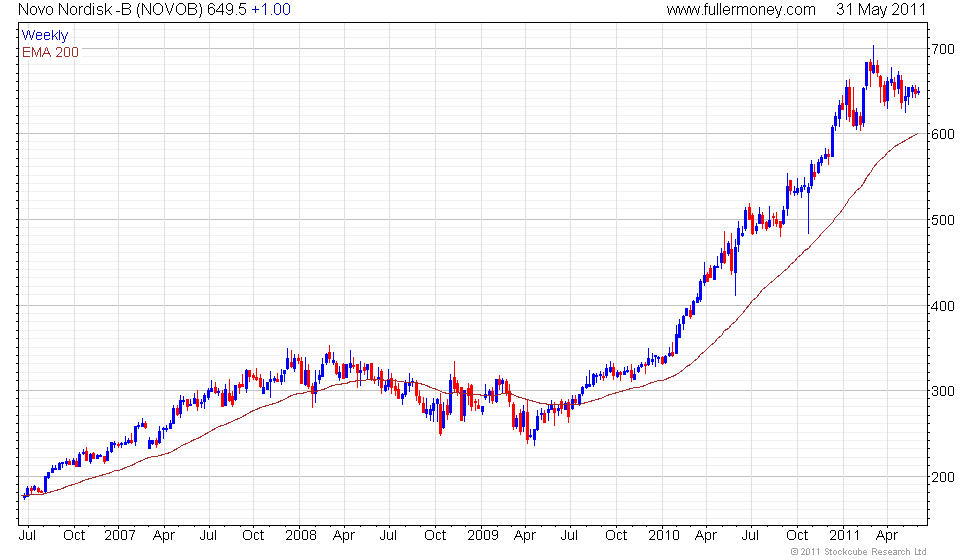980x560 pixels.
Task: Click the 600 price axis label
Action: pos(942,134)
